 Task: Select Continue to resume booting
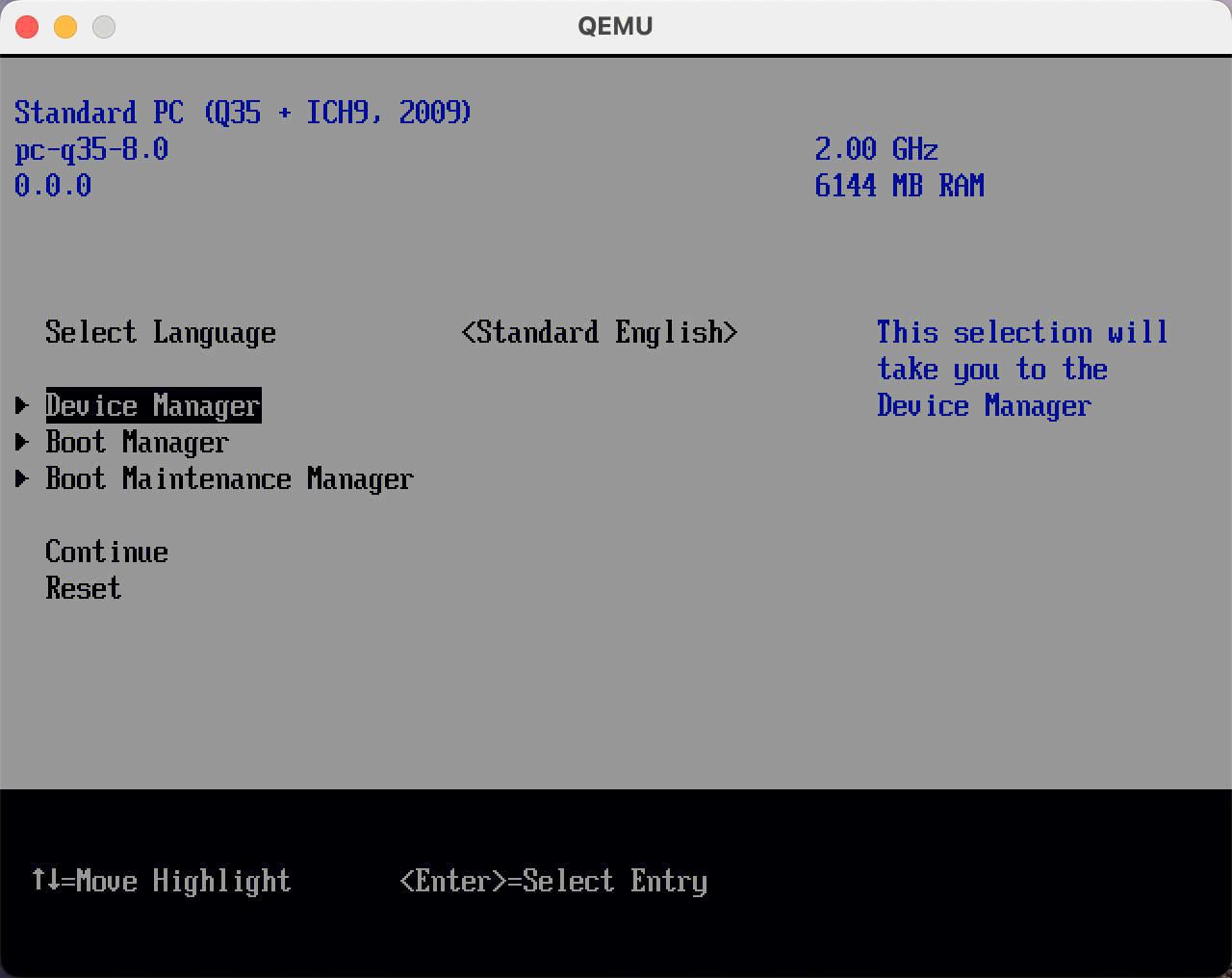click(x=107, y=552)
